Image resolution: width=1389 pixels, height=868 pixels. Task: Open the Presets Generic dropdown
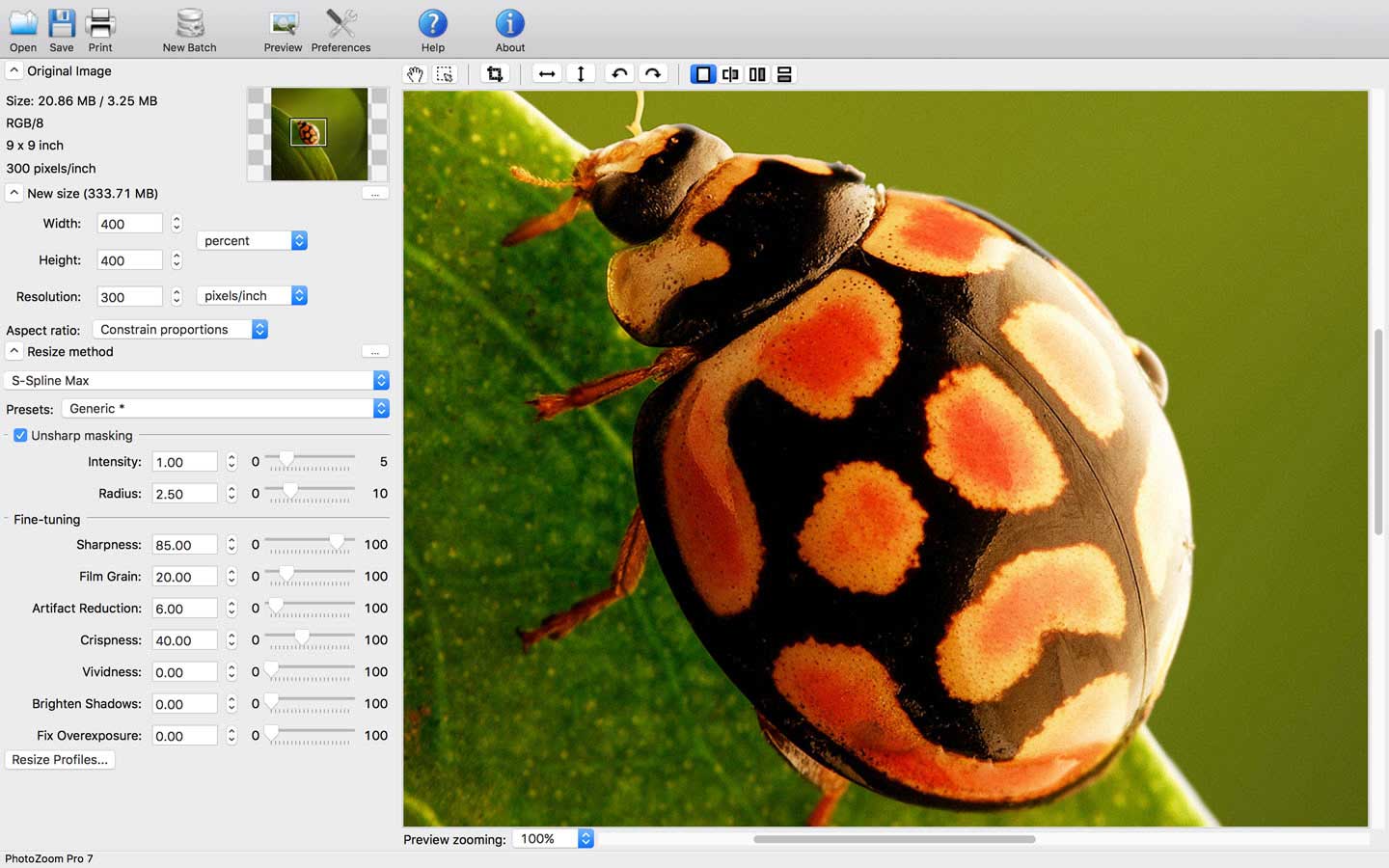coord(225,409)
